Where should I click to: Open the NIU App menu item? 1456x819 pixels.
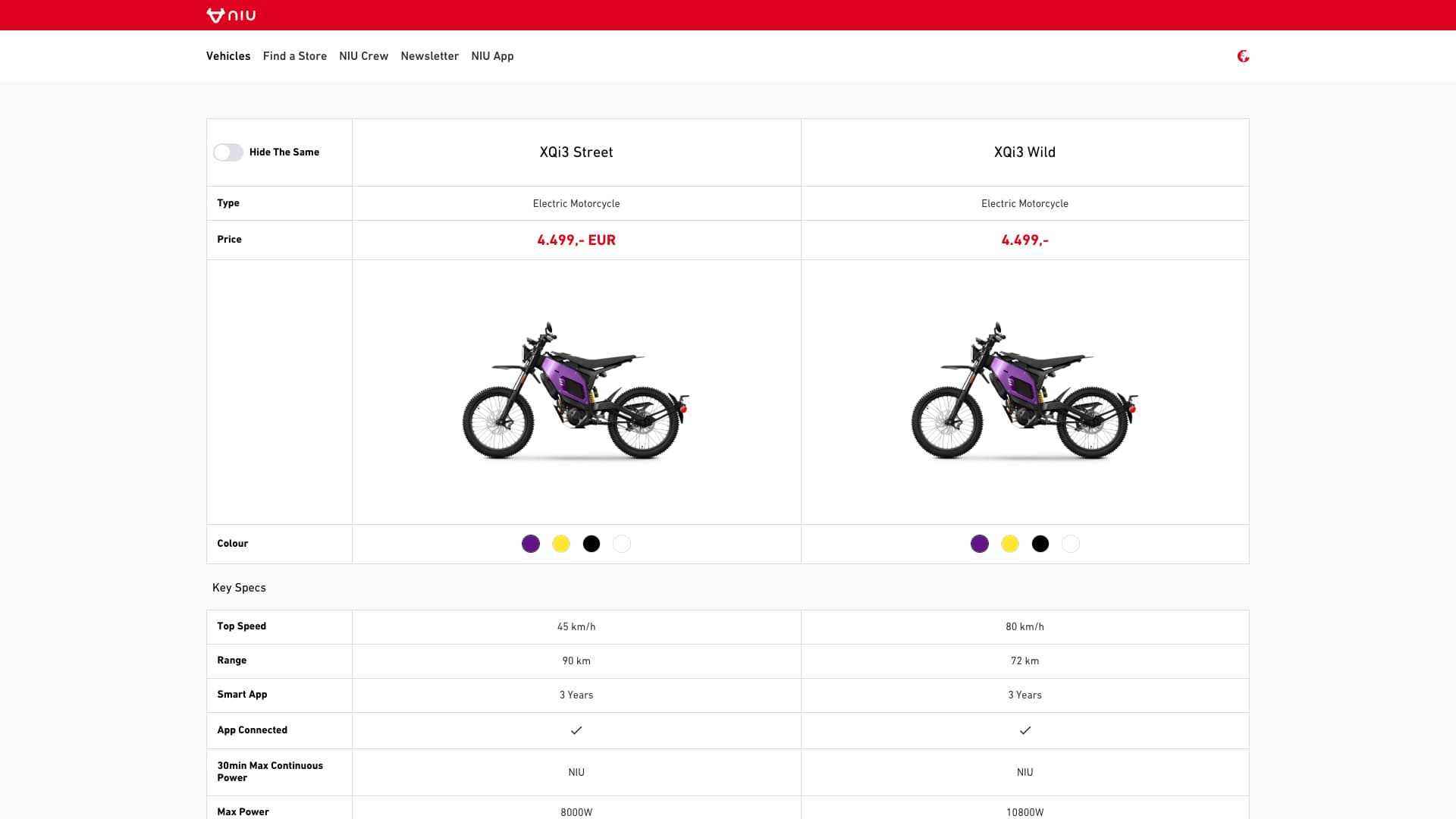point(492,56)
